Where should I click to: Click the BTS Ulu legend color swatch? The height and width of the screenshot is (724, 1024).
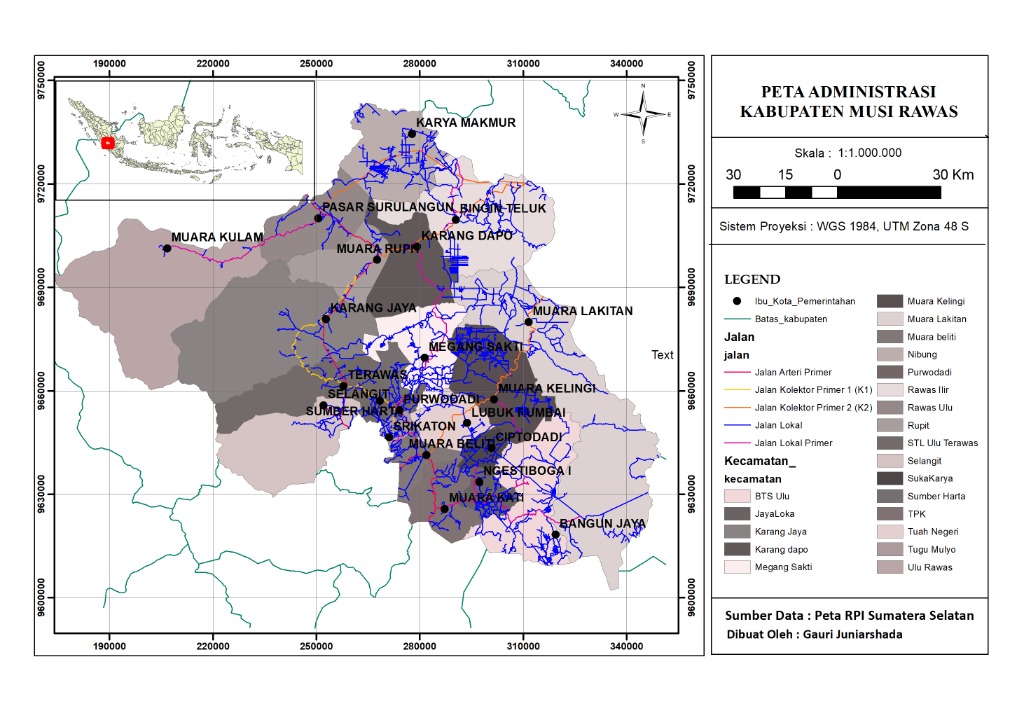pyautogui.click(x=737, y=496)
